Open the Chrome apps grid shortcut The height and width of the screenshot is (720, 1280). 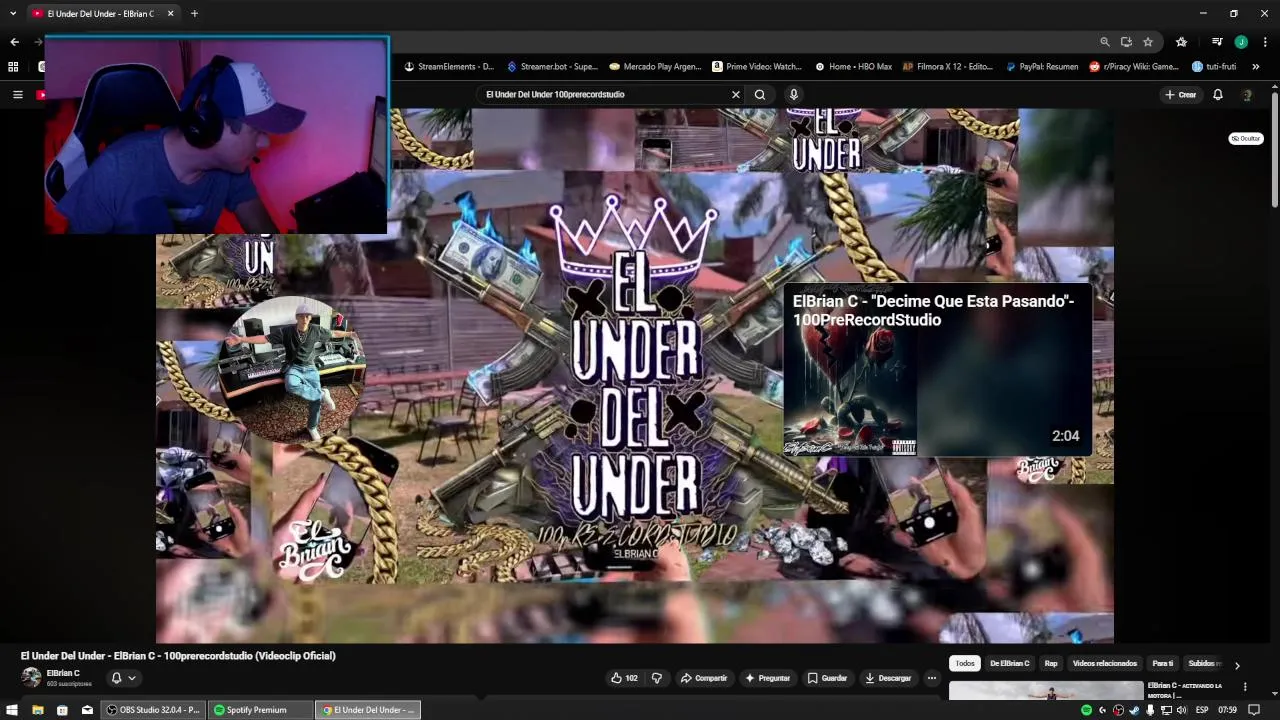(13, 67)
